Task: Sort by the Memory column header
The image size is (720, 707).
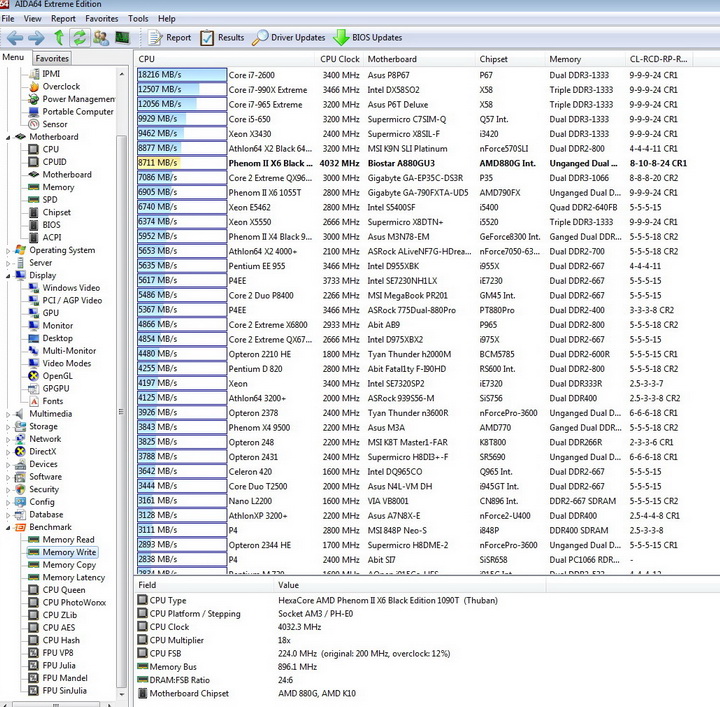Action: (x=585, y=59)
